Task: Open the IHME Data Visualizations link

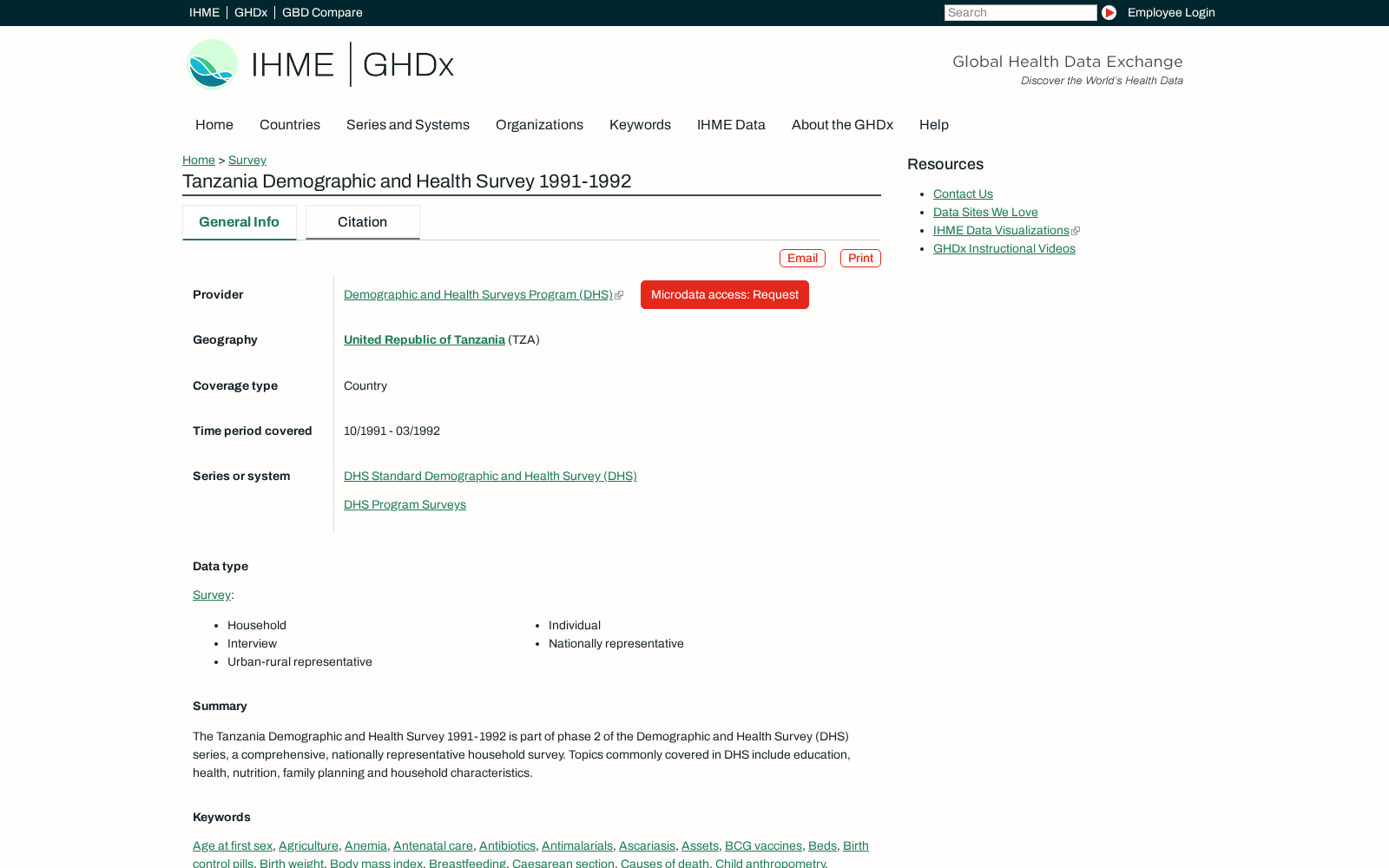Action: click(x=1001, y=230)
